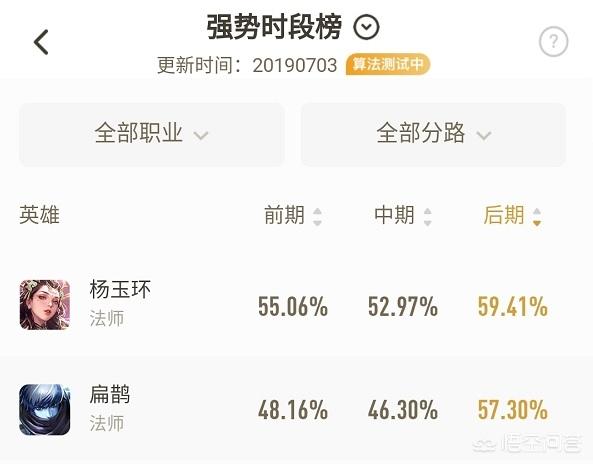Tap 扁鹊 hero avatar
The height and width of the screenshot is (464, 593).
45,410
